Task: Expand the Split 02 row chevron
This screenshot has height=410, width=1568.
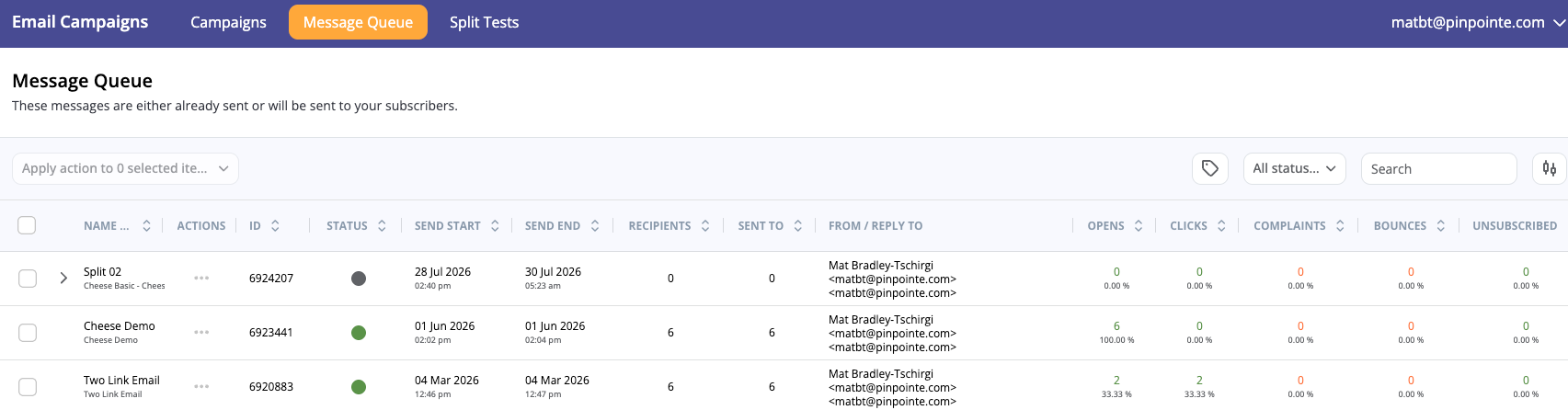Action: tap(63, 278)
